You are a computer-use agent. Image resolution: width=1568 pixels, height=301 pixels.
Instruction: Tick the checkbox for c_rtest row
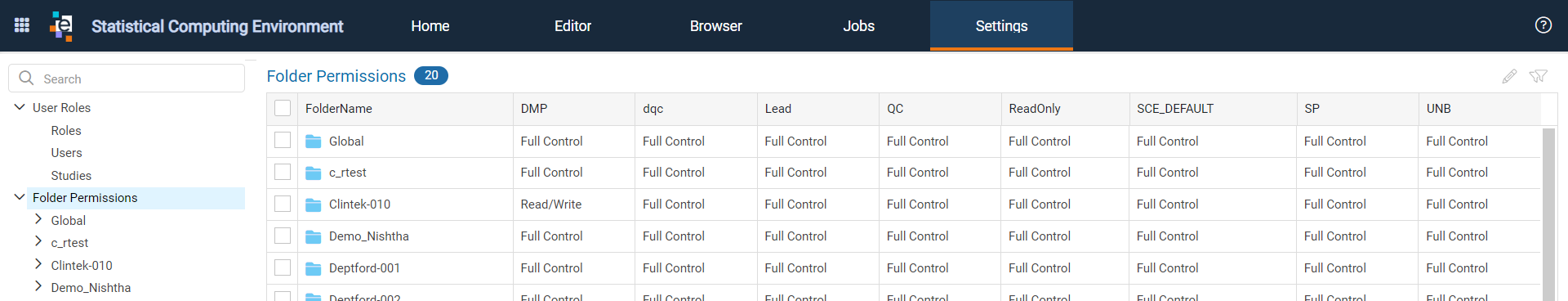pos(283,172)
